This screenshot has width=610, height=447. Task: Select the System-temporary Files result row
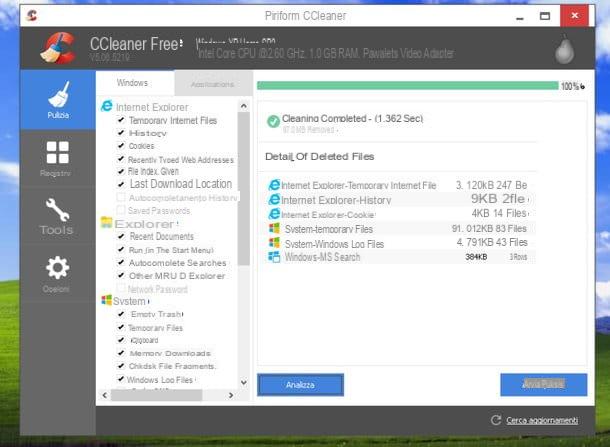point(399,229)
